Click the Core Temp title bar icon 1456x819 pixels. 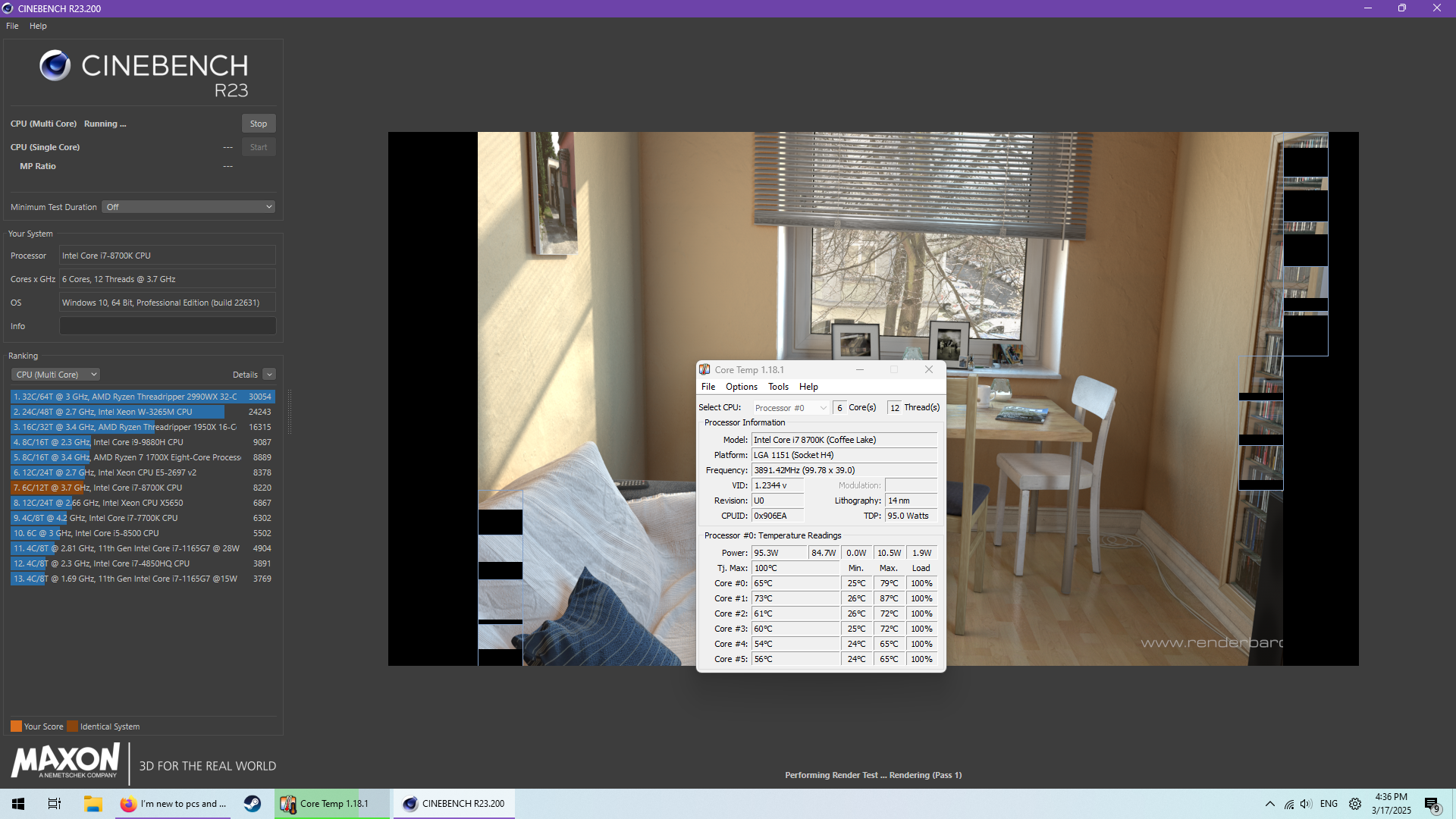[704, 369]
